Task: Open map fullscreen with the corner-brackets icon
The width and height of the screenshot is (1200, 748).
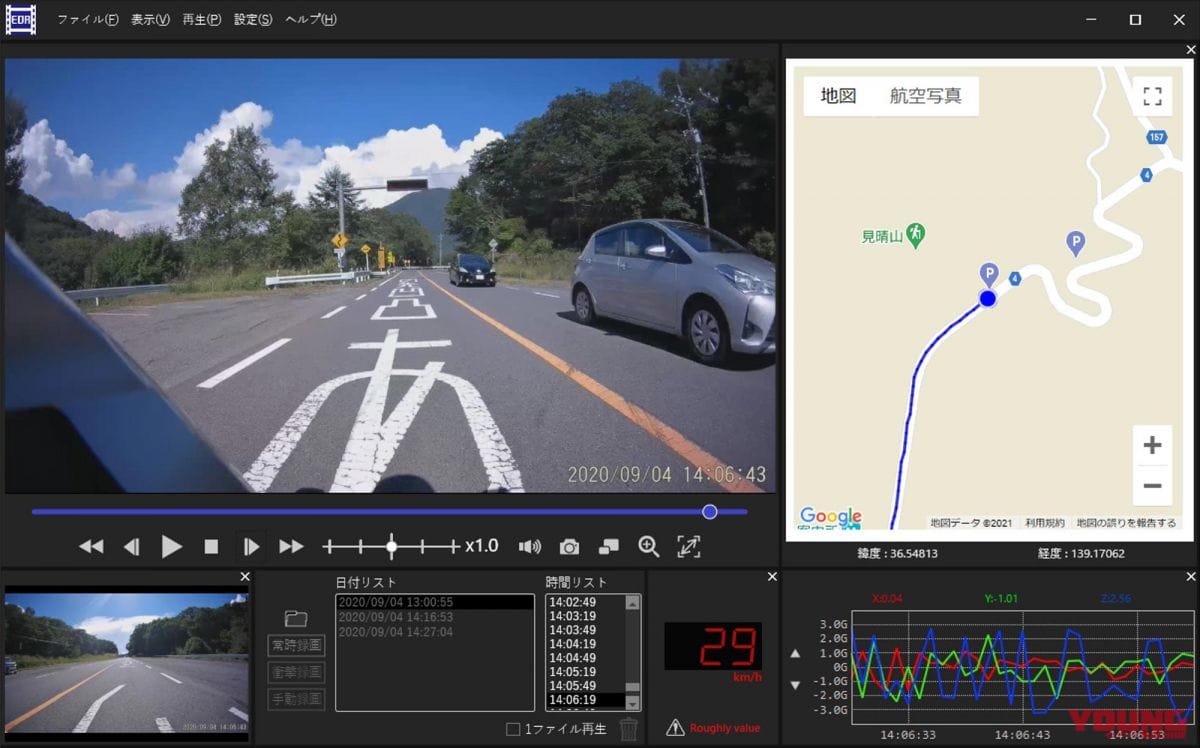Action: click(x=1152, y=96)
